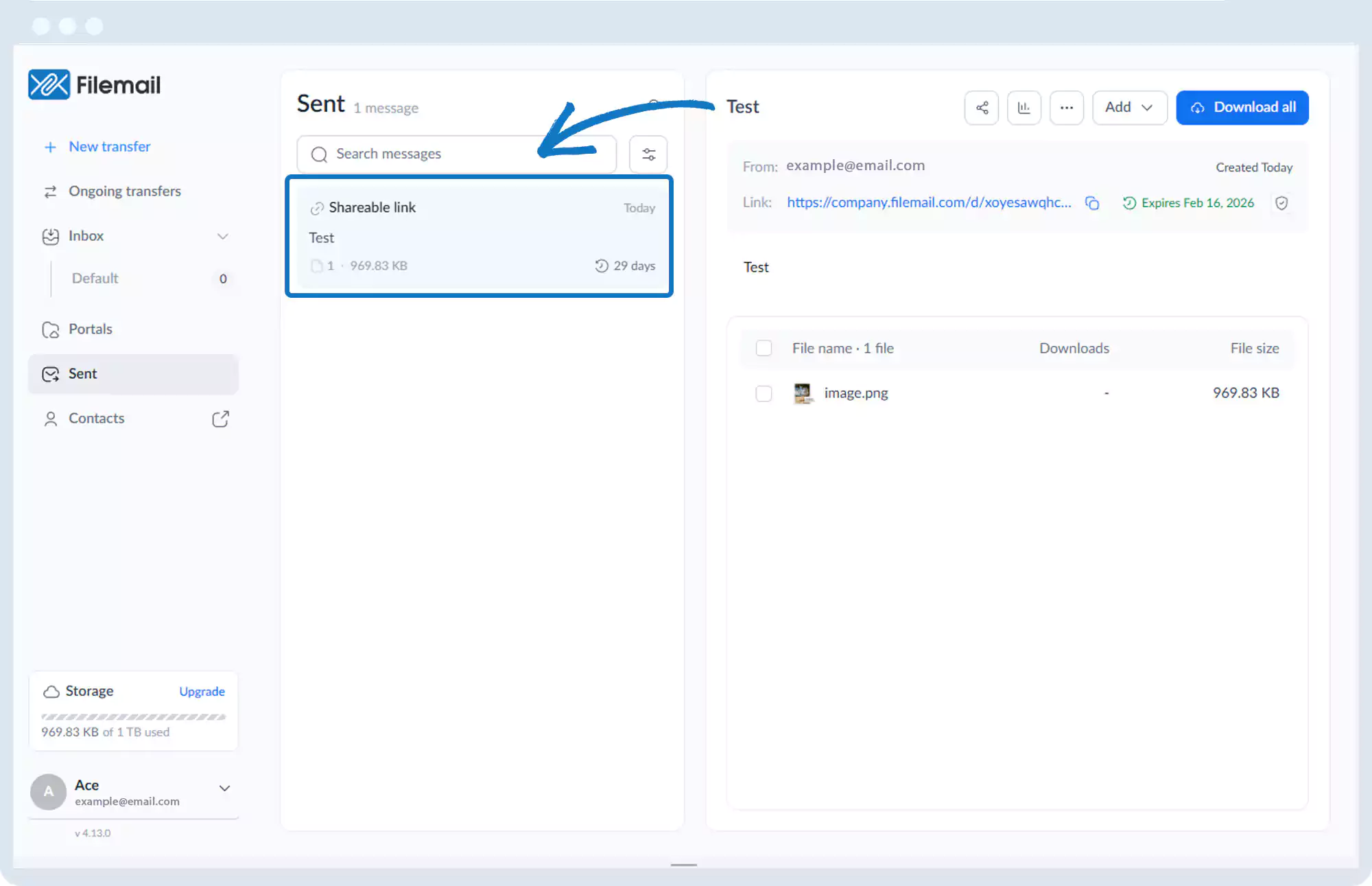1372x886 pixels.
Task: Open the download statistics chart icon
Action: click(1024, 108)
